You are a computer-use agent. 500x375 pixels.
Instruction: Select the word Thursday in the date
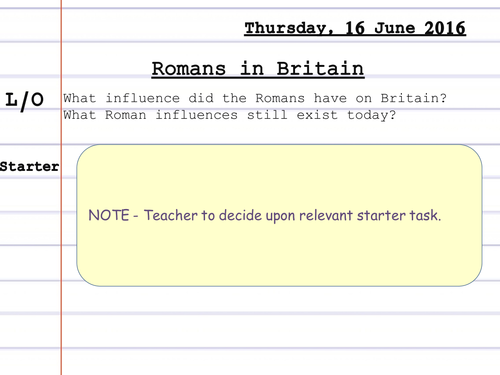coord(286,28)
